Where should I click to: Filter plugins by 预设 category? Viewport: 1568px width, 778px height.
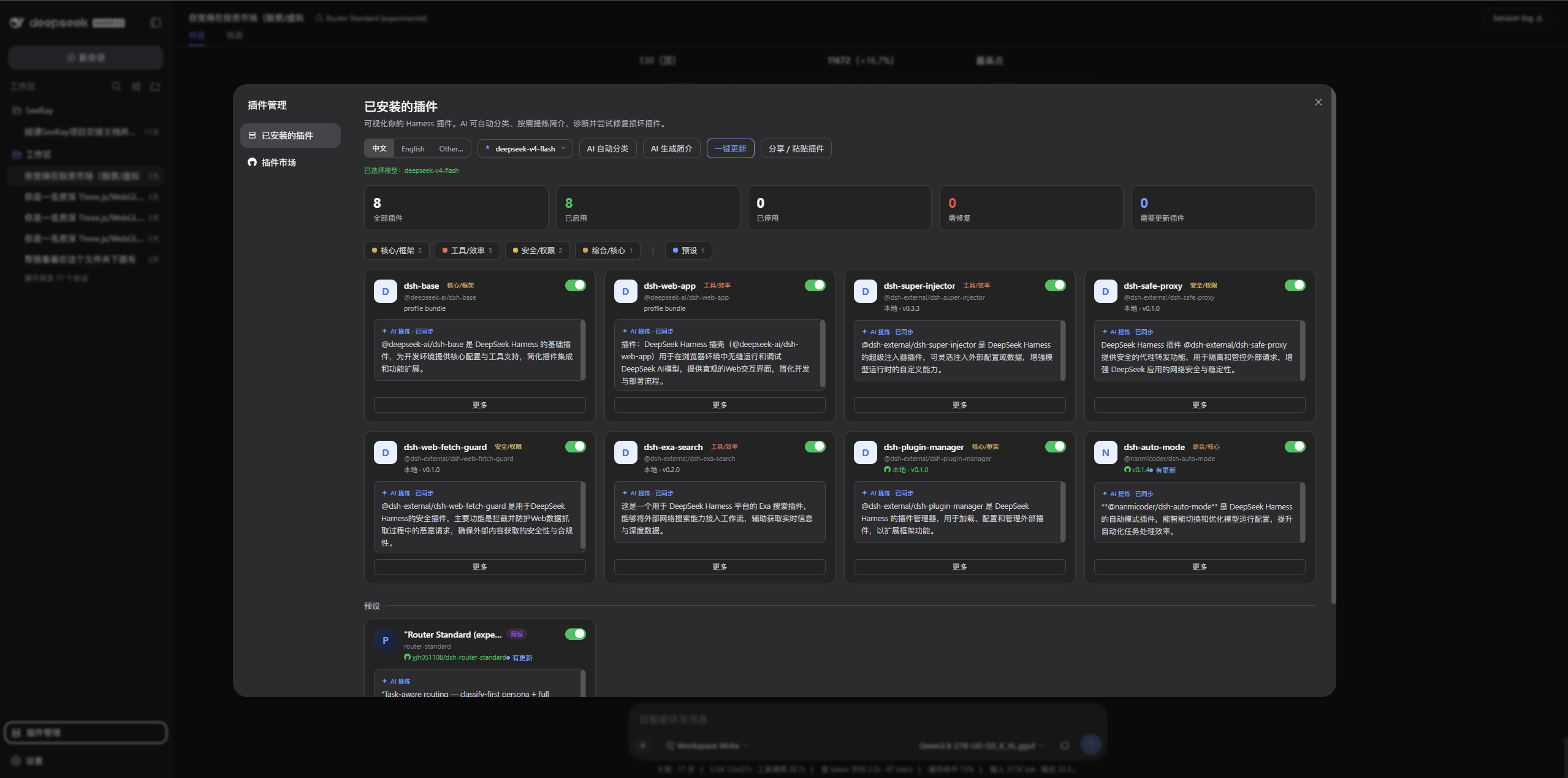click(688, 250)
